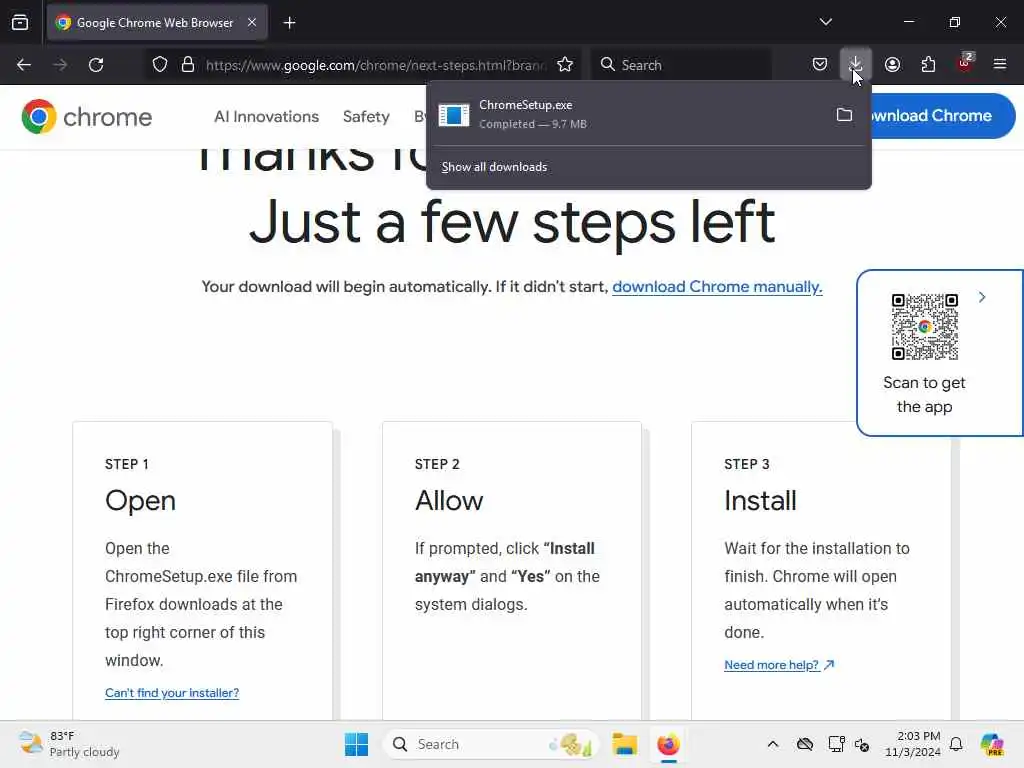Open the clock showing 2:03 PM
Image resolution: width=1024 pixels, height=768 pixels.
(913, 744)
